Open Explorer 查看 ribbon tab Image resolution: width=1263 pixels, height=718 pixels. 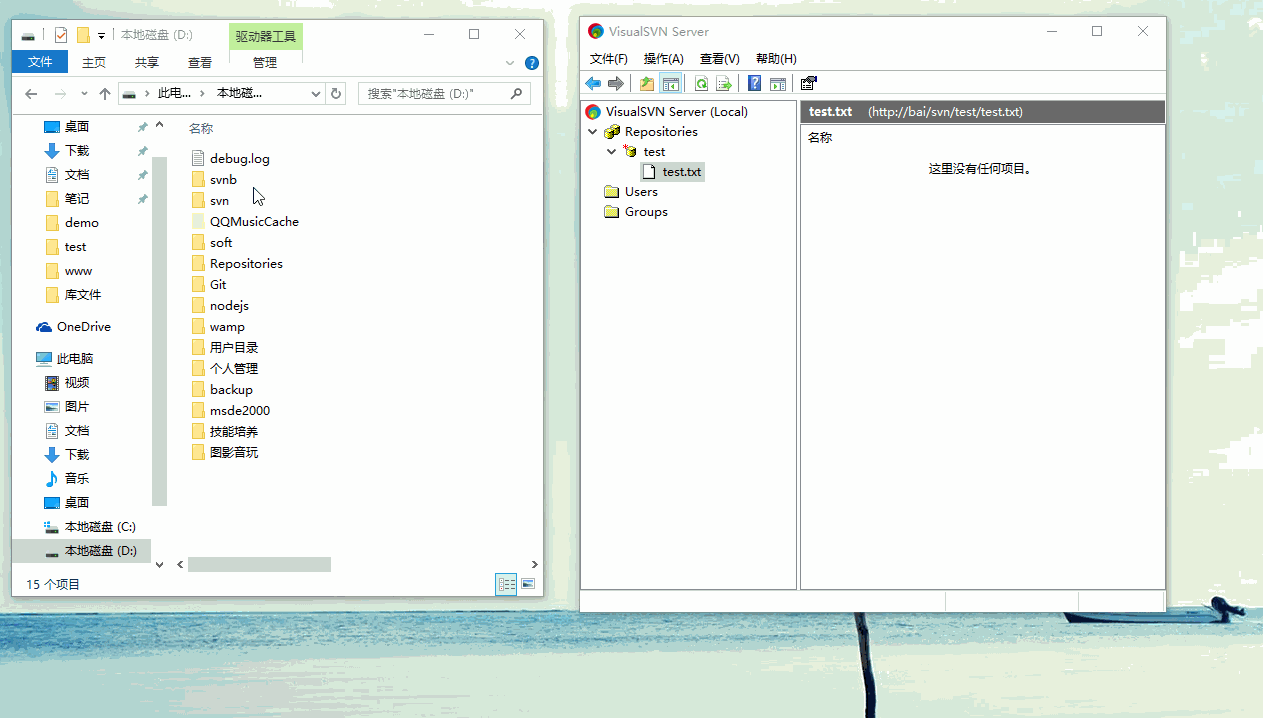coord(200,62)
